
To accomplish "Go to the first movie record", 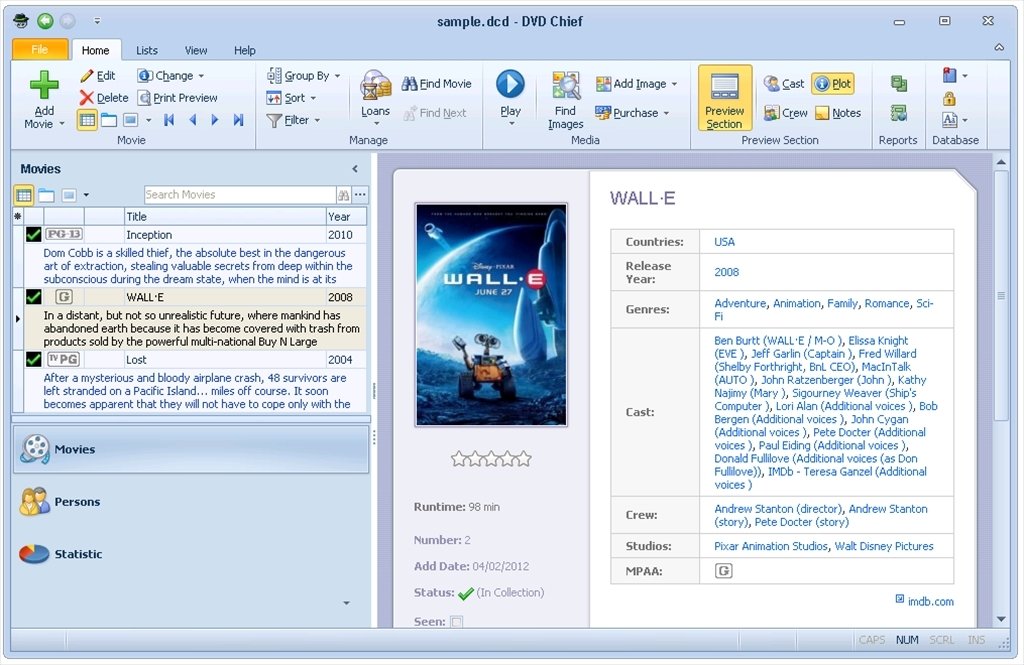I will tap(169, 120).
